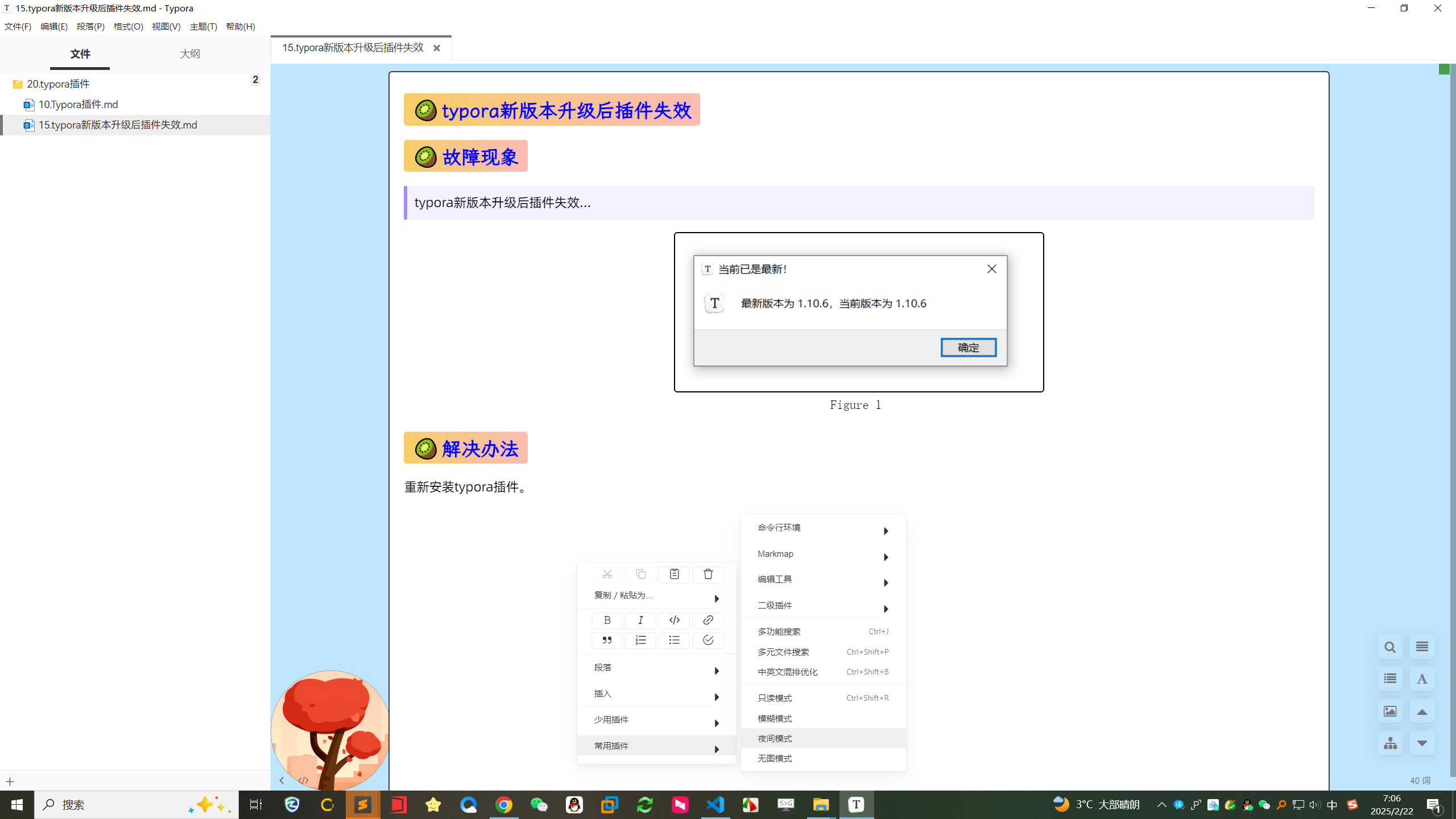Viewport: 1456px width, 819px height.
Task: Click the floating down triangle button
Action: 1422,743
